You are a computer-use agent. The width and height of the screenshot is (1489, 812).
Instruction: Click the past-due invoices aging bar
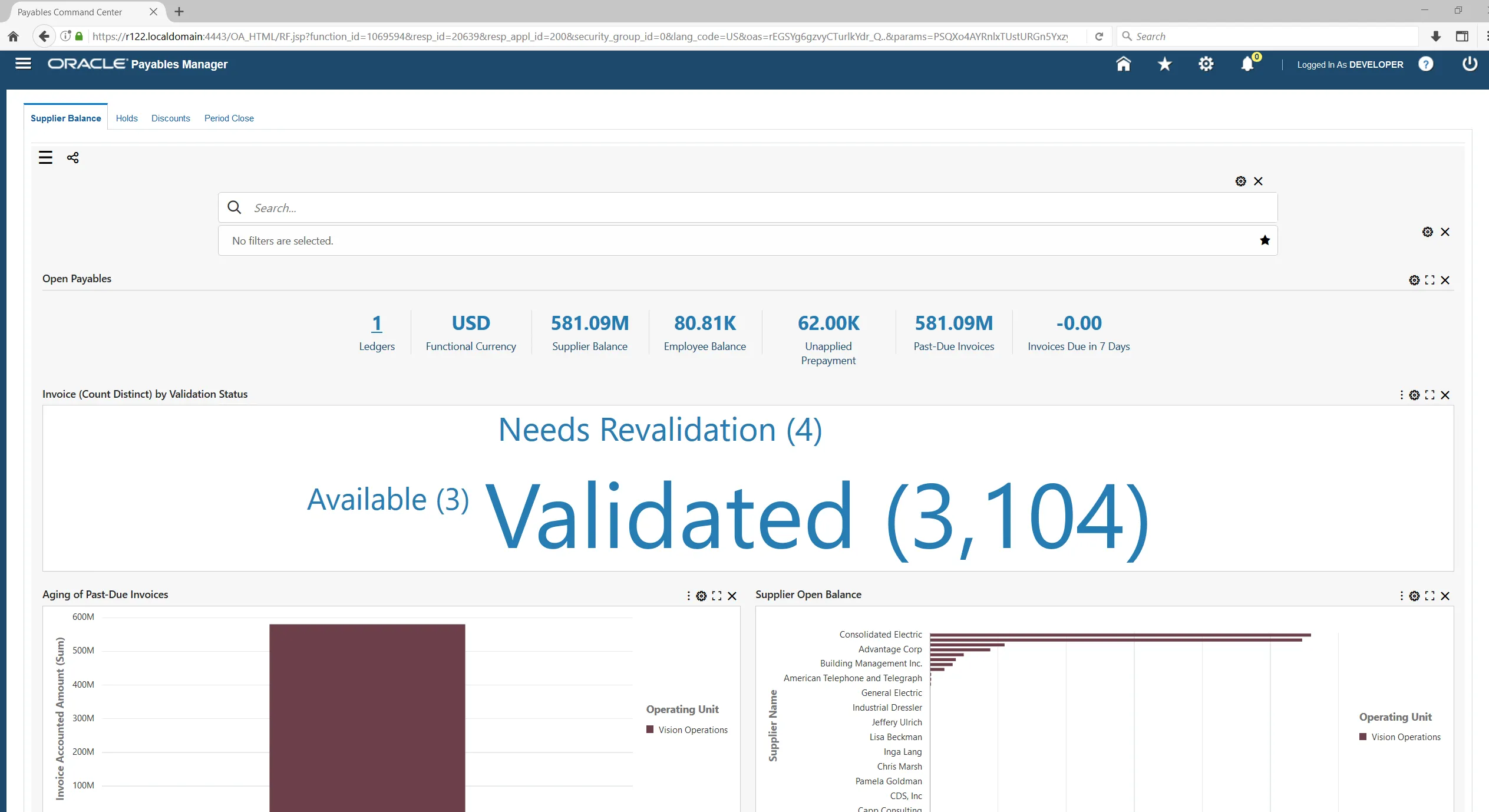coord(367,718)
